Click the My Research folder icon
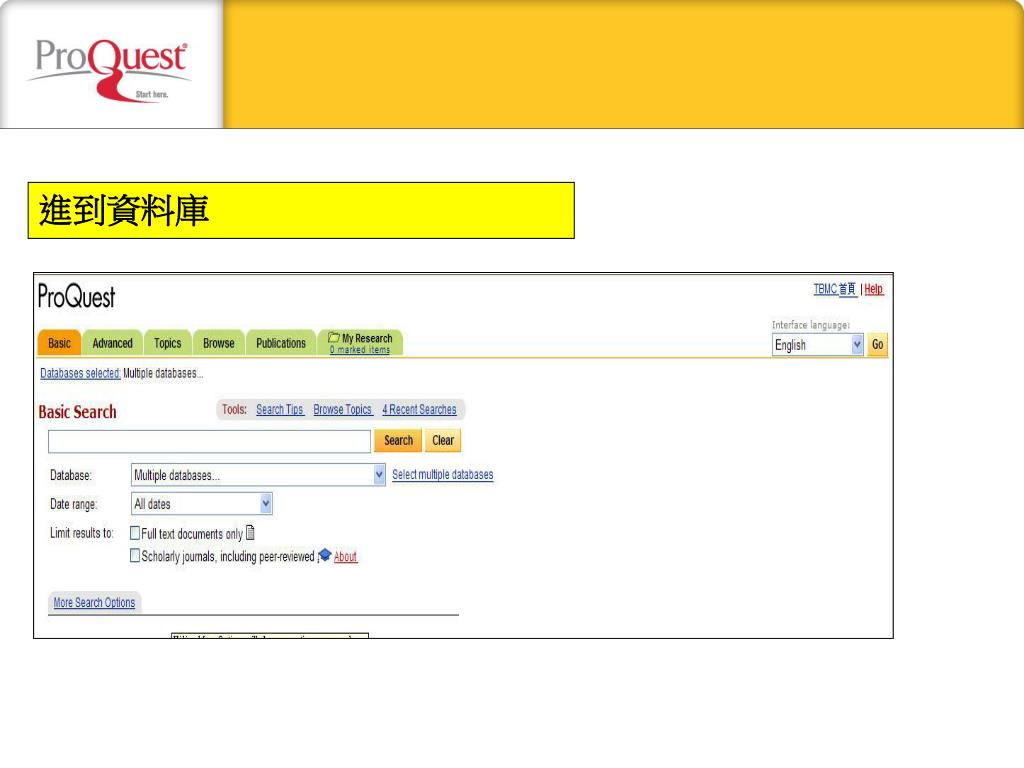Image resolution: width=1024 pixels, height=768 pixels. [334, 338]
